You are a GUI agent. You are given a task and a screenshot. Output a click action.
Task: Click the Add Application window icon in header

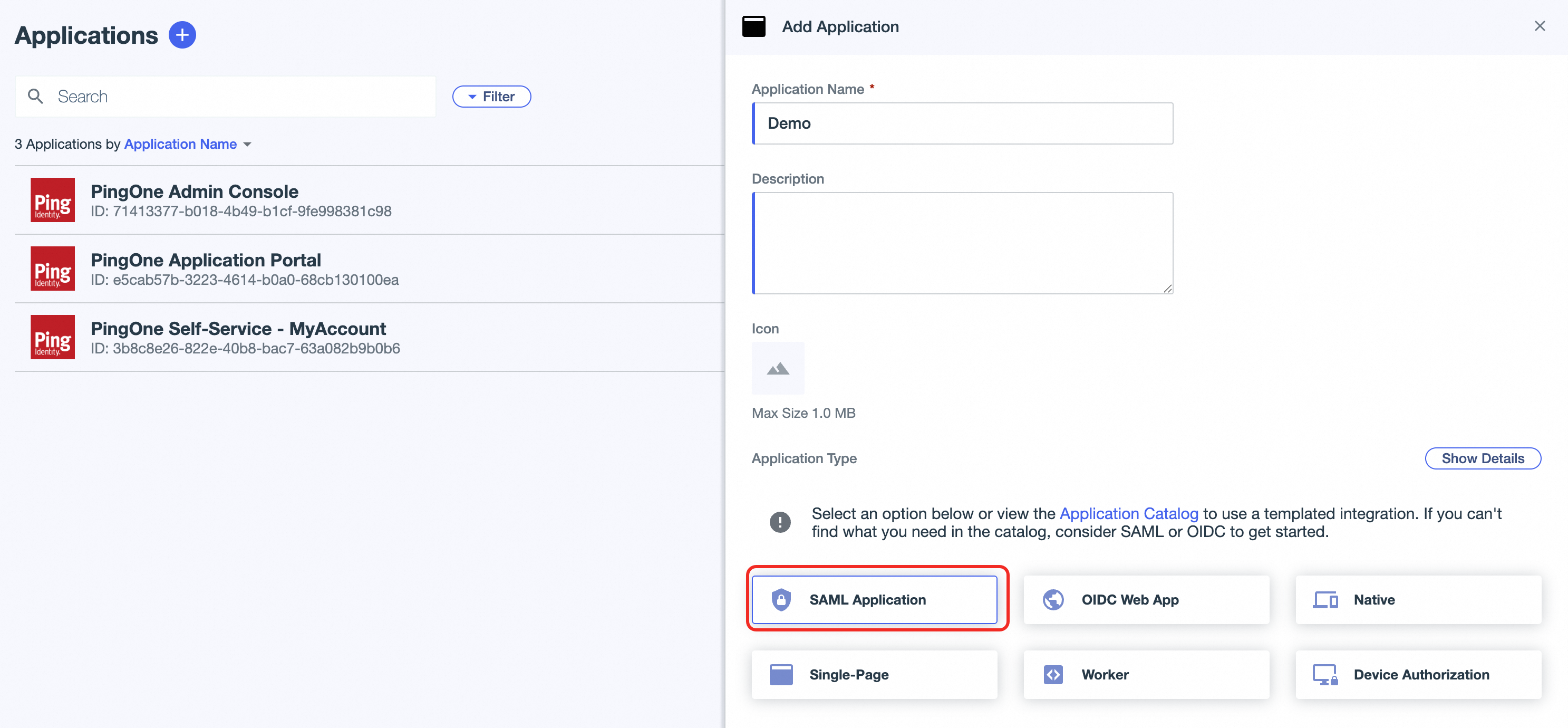[753, 27]
